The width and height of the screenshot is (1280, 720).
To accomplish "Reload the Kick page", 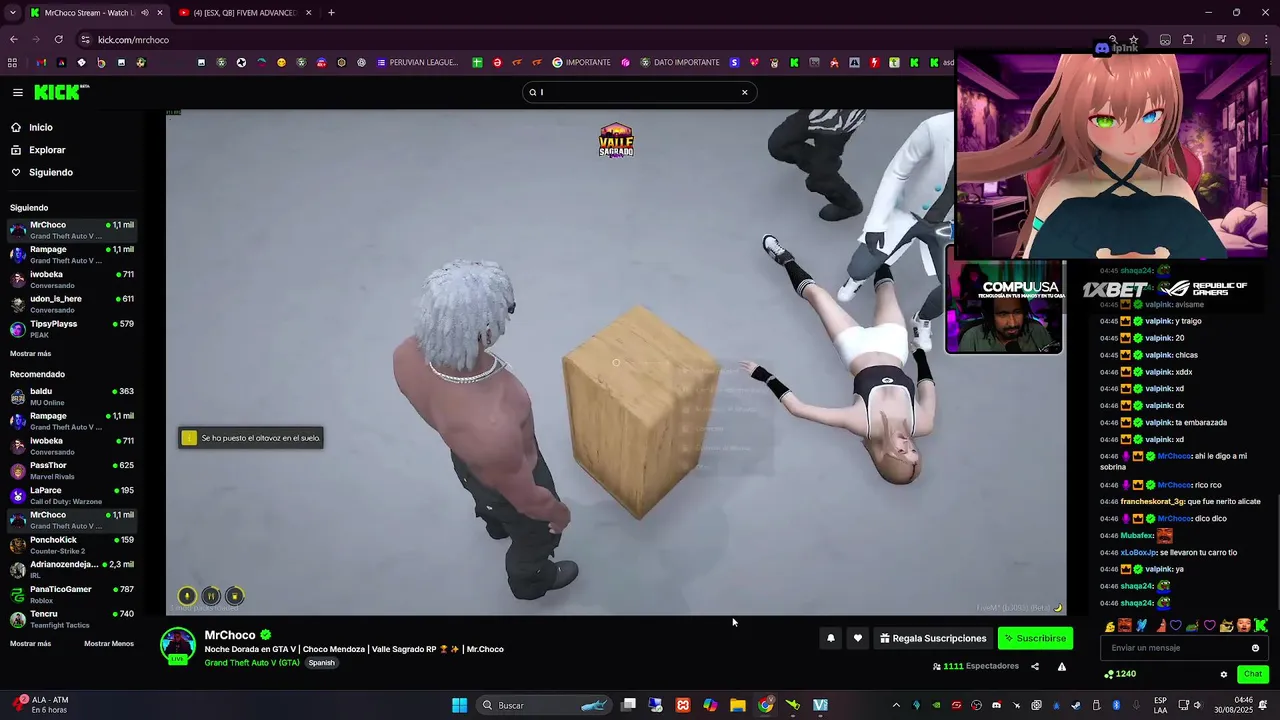I will point(59,39).
